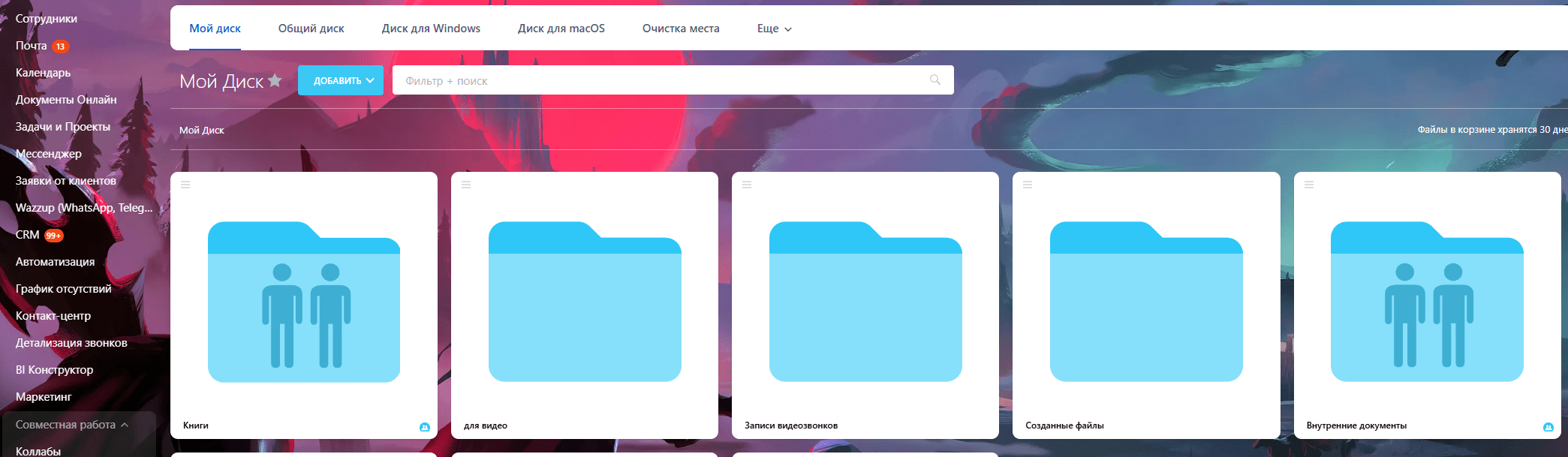This screenshot has height=457, width=1568.
Task: Open Документы Онлайн in the sidebar
Action: (66, 100)
